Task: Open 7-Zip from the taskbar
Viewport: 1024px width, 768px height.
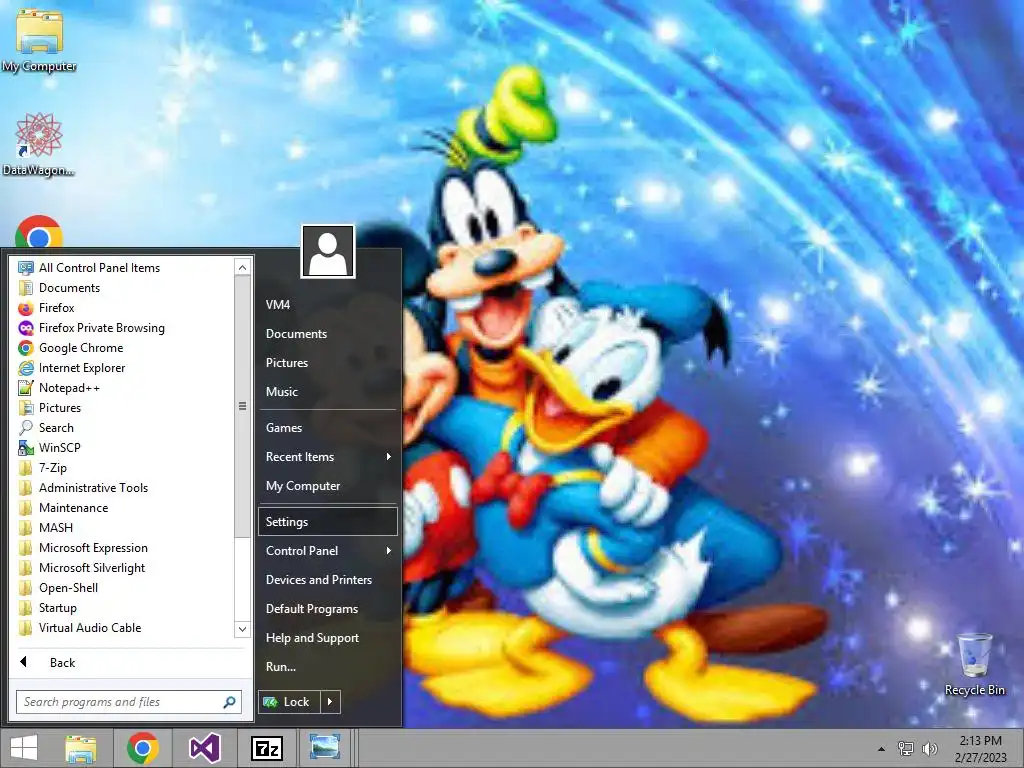Action: 266,748
